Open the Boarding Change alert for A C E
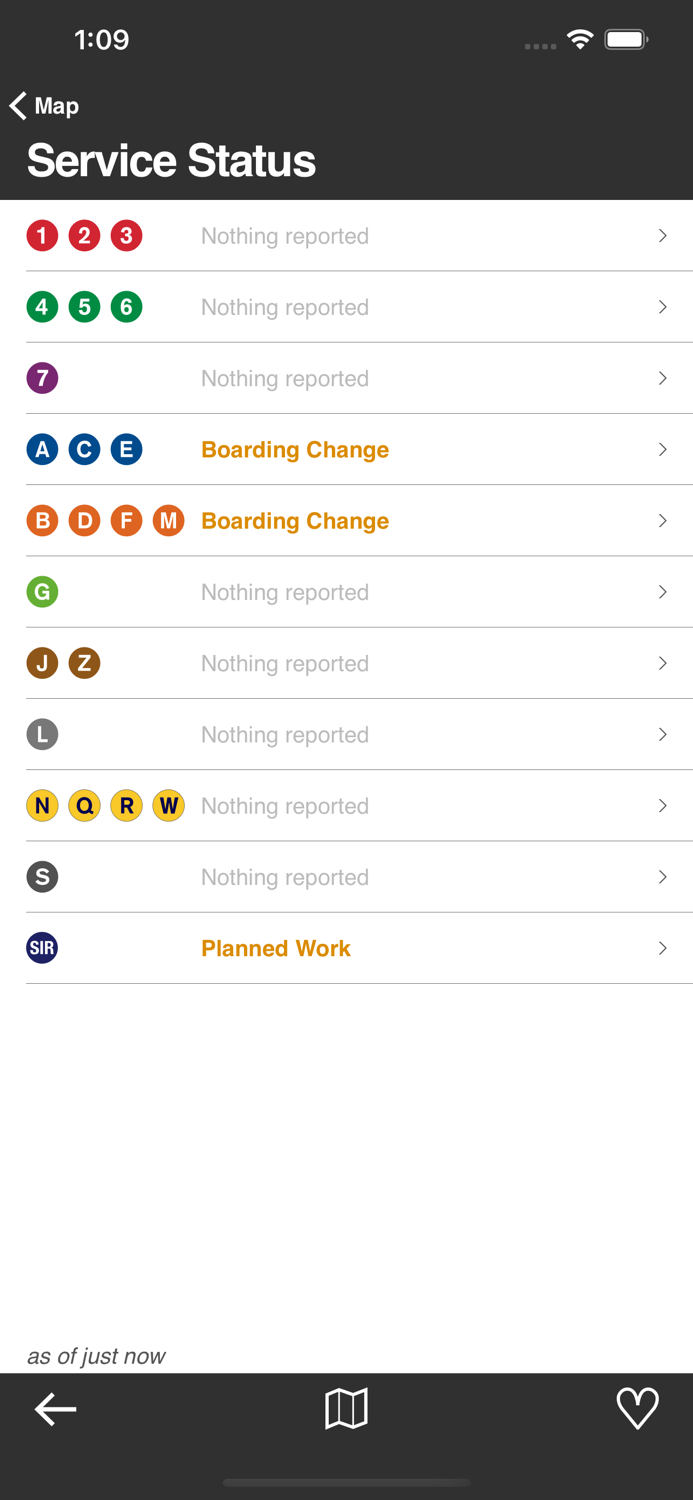The width and height of the screenshot is (693, 1500). pyautogui.click(x=294, y=449)
